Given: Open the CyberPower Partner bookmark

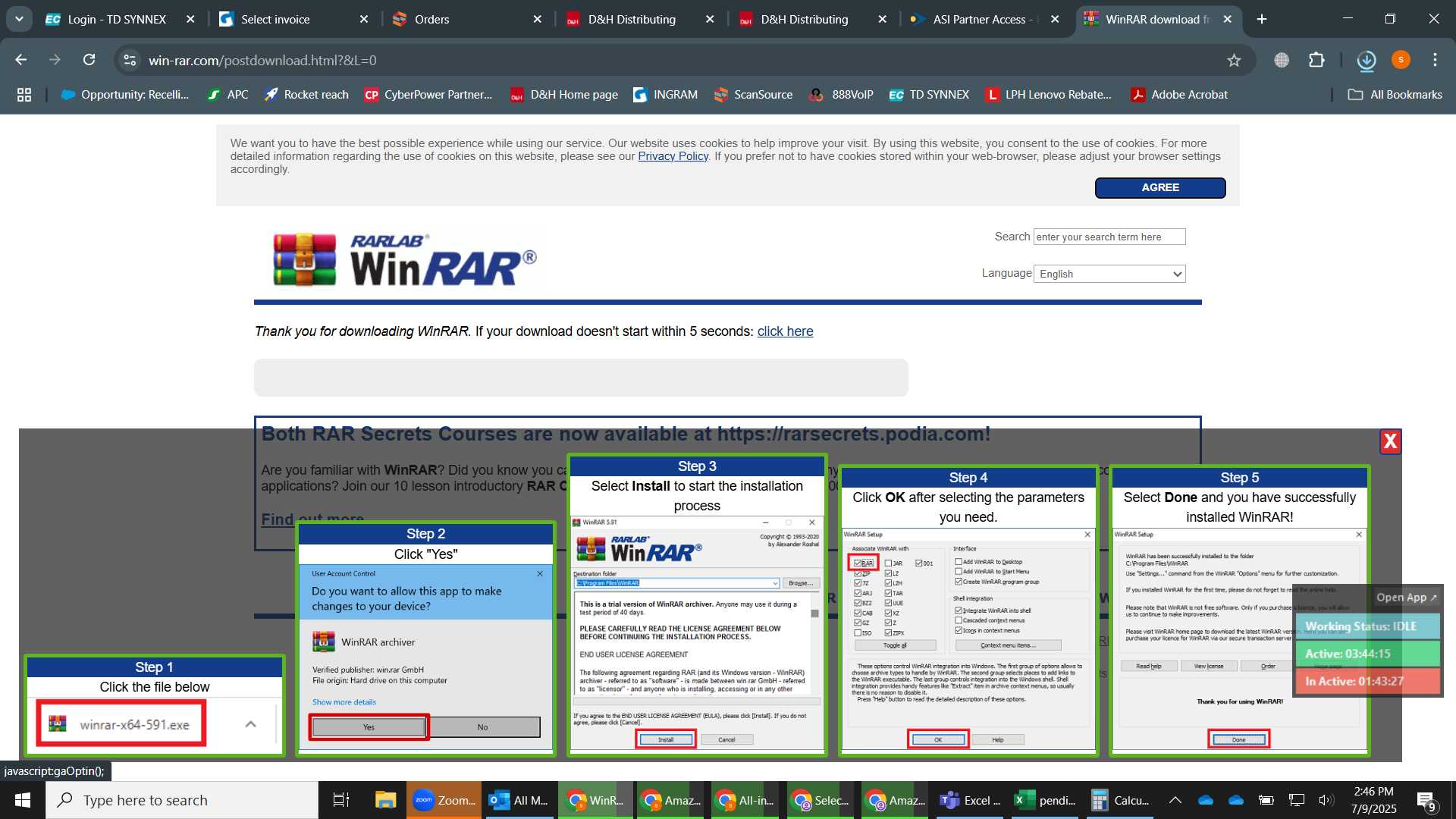Looking at the screenshot, I should tap(428, 95).
